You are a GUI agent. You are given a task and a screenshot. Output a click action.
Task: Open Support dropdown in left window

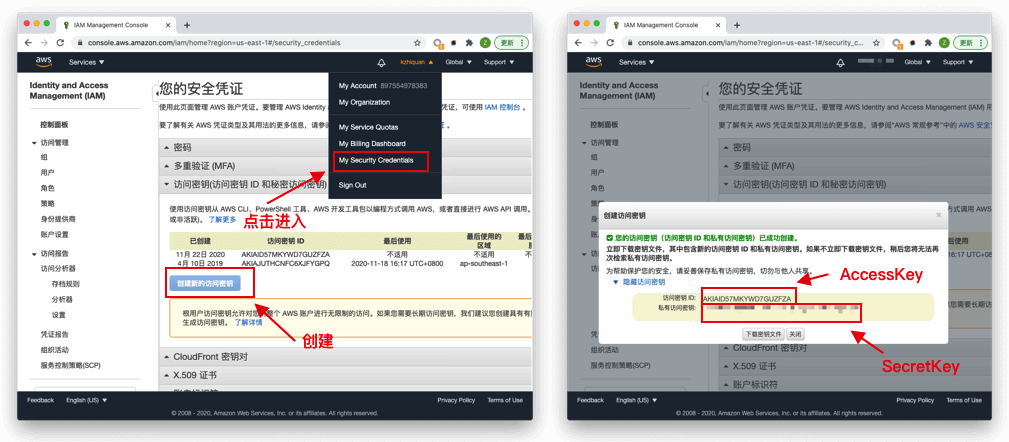click(499, 62)
